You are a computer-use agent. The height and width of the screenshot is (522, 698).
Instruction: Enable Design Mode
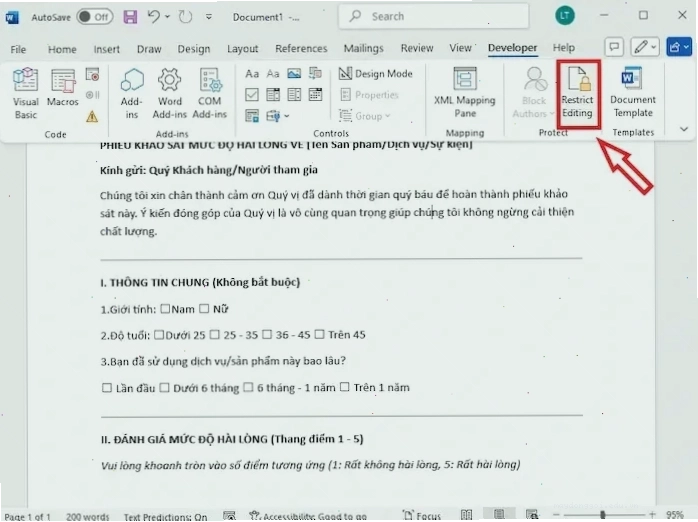pos(376,73)
